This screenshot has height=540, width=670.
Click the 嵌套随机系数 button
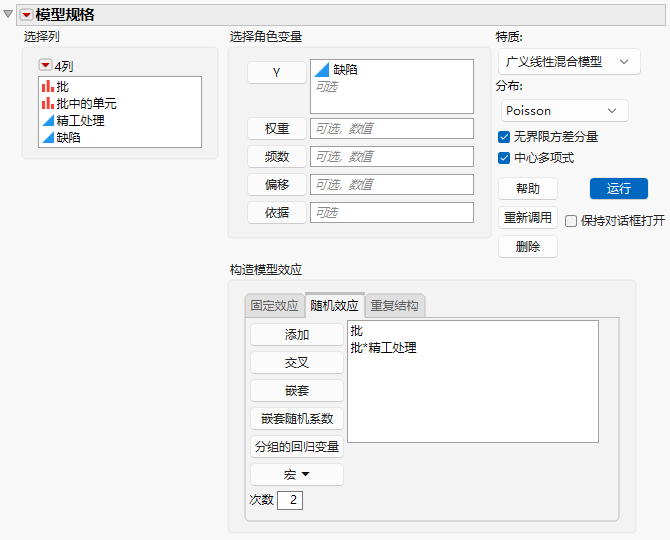(x=297, y=419)
